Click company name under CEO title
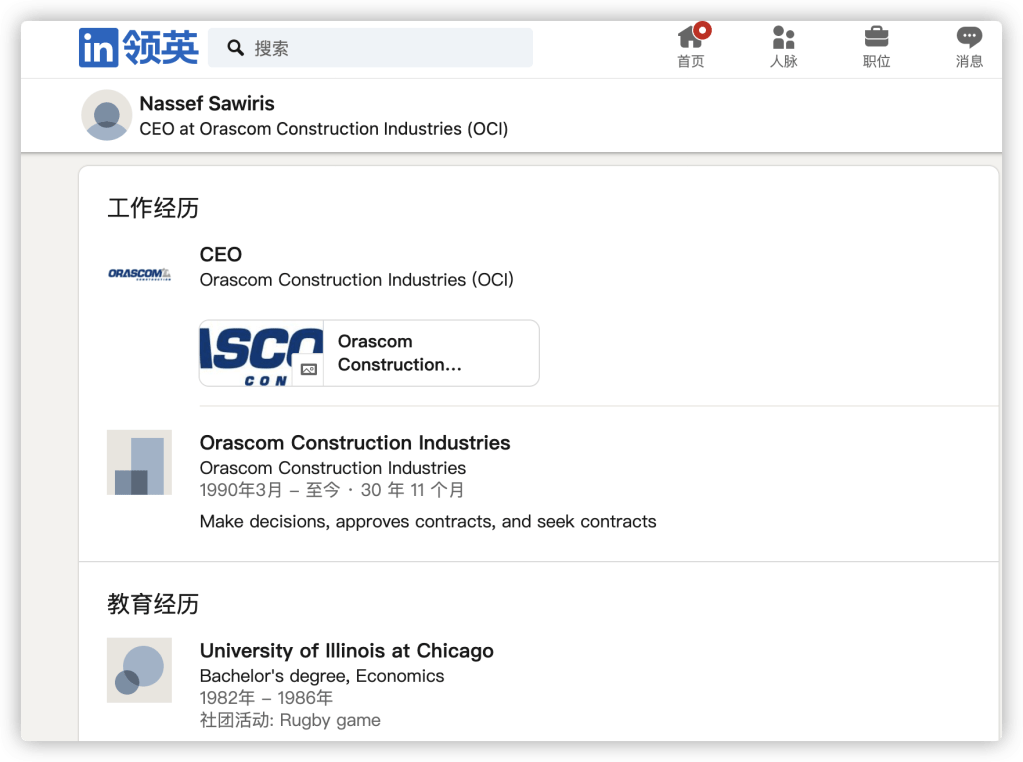The image size is (1023, 762). tap(356, 280)
